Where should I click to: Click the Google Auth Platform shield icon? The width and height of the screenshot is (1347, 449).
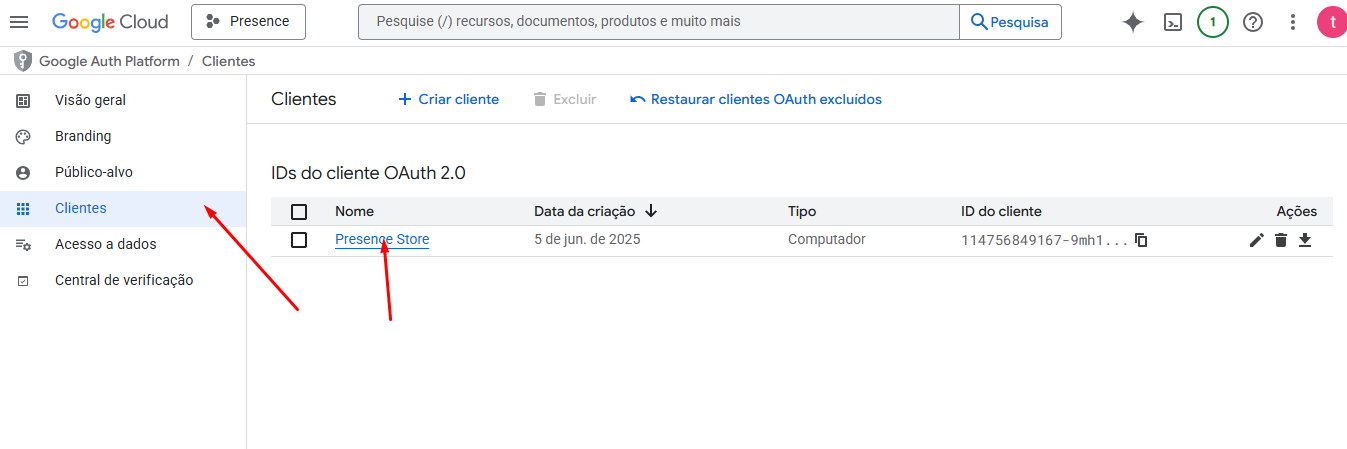[23, 61]
